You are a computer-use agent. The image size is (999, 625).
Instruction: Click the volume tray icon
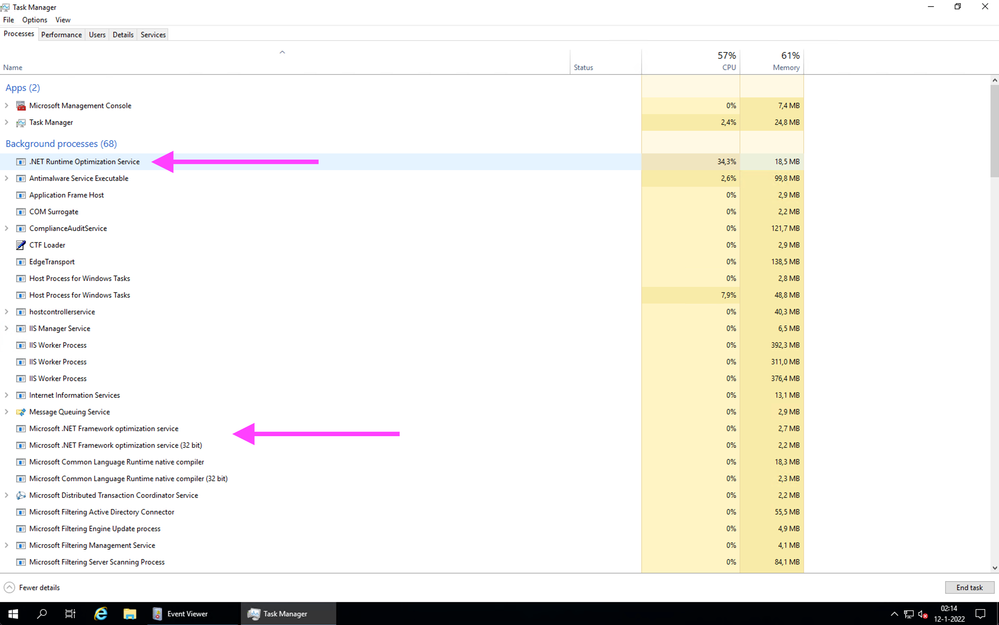coord(923,614)
